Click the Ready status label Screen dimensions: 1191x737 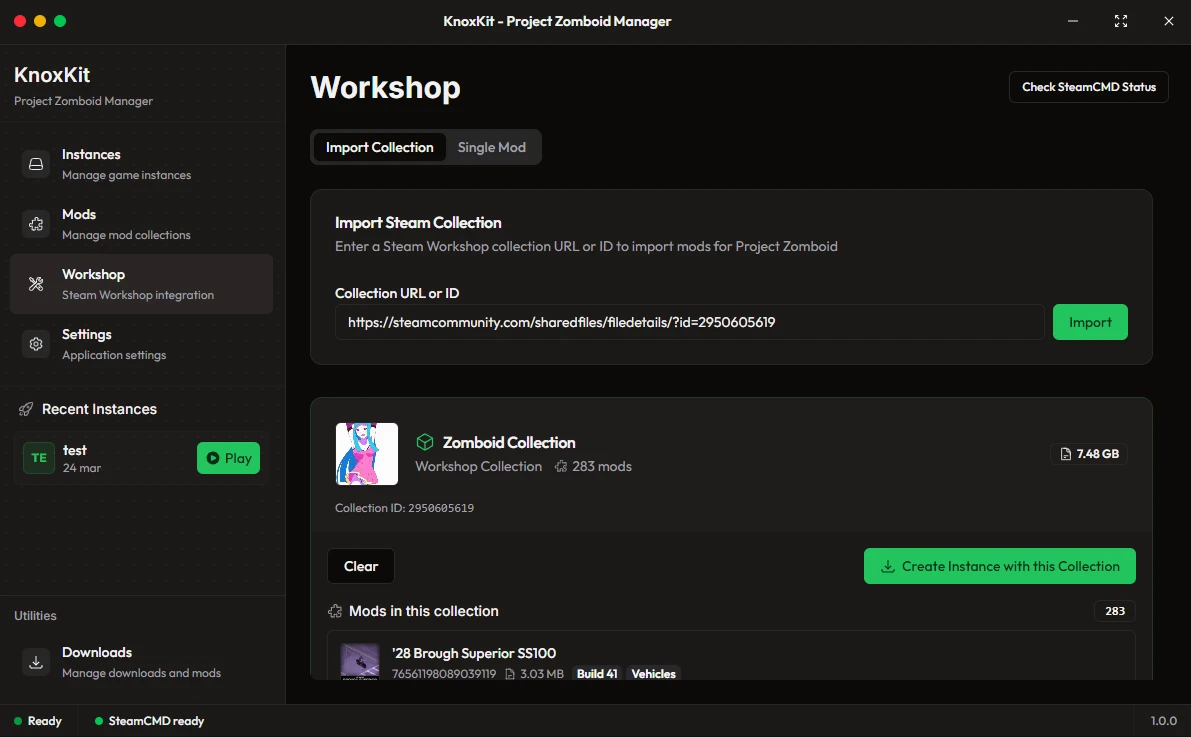pos(45,721)
